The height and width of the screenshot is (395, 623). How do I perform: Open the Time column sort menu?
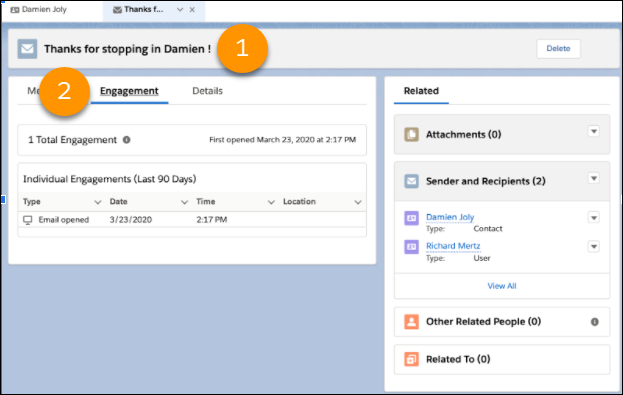271,202
